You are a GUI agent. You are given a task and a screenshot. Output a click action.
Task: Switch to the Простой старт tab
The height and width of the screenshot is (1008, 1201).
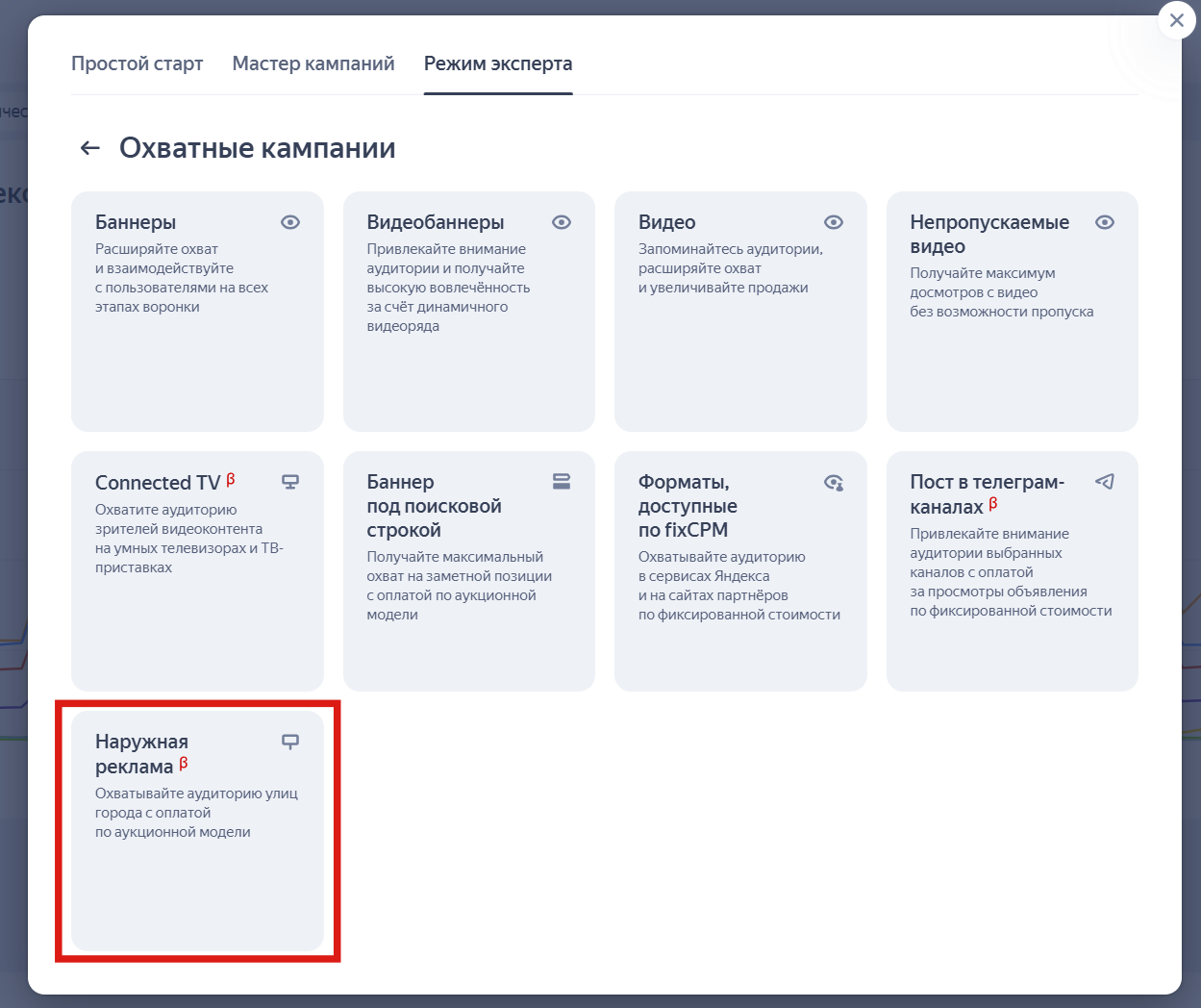click(138, 63)
